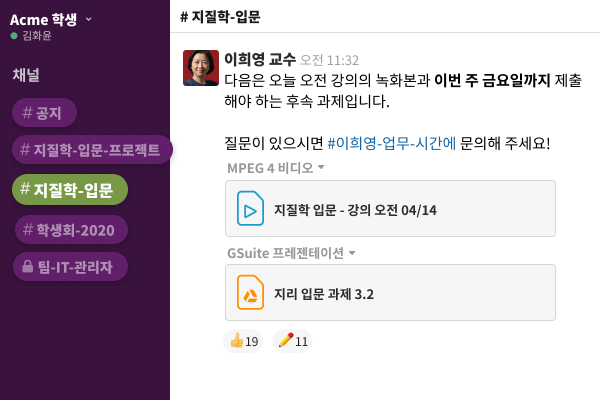Go to 학생회-2020 channel
This screenshot has width=600, height=400.
[x=70, y=230]
